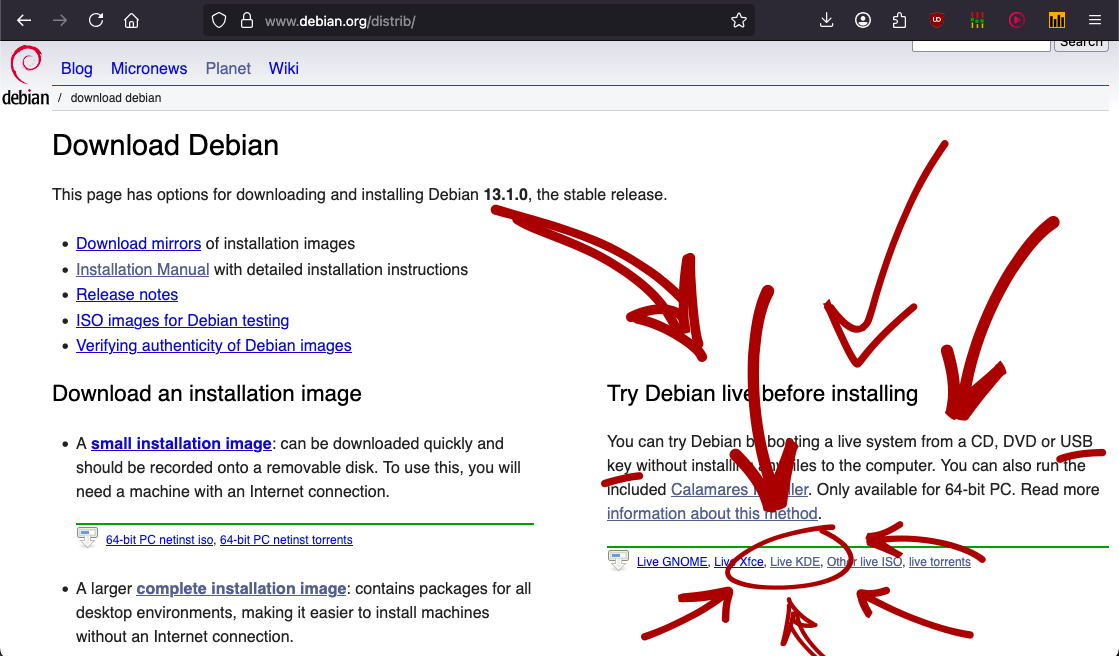
Task: Open the Release notes link
Action: (x=127, y=294)
